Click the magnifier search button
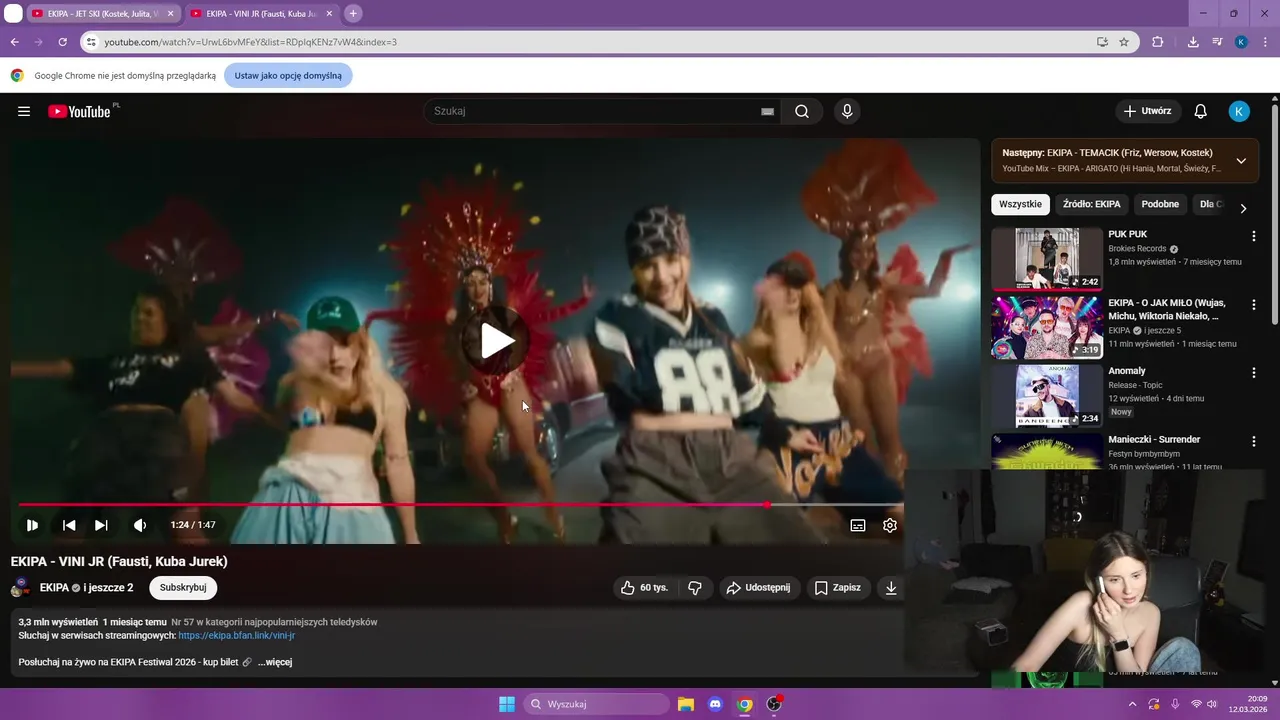Image resolution: width=1280 pixels, height=720 pixels. click(802, 111)
